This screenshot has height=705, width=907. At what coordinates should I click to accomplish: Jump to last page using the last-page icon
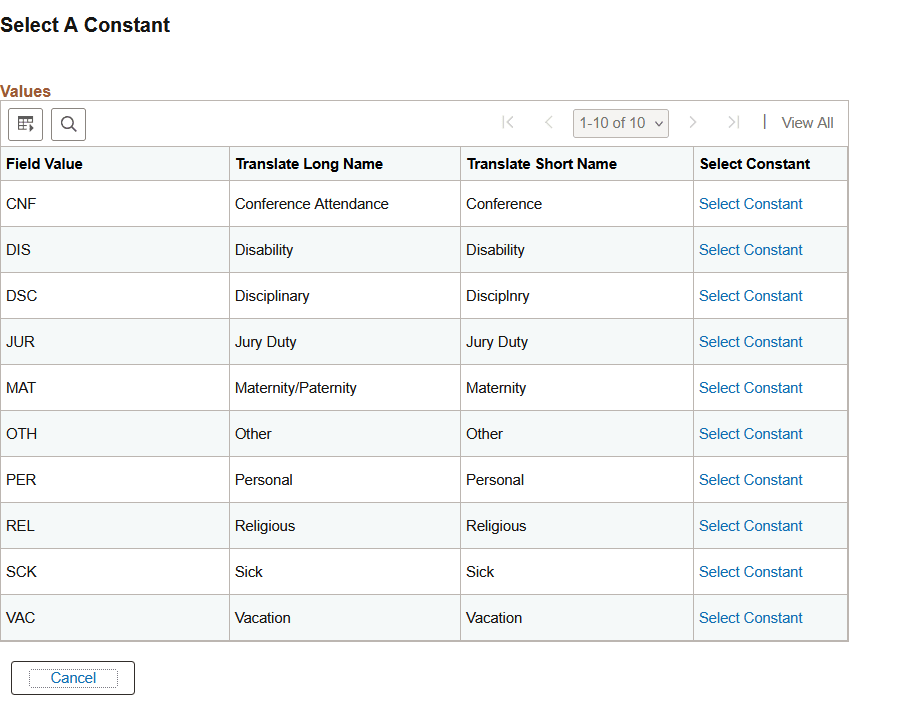[734, 122]
